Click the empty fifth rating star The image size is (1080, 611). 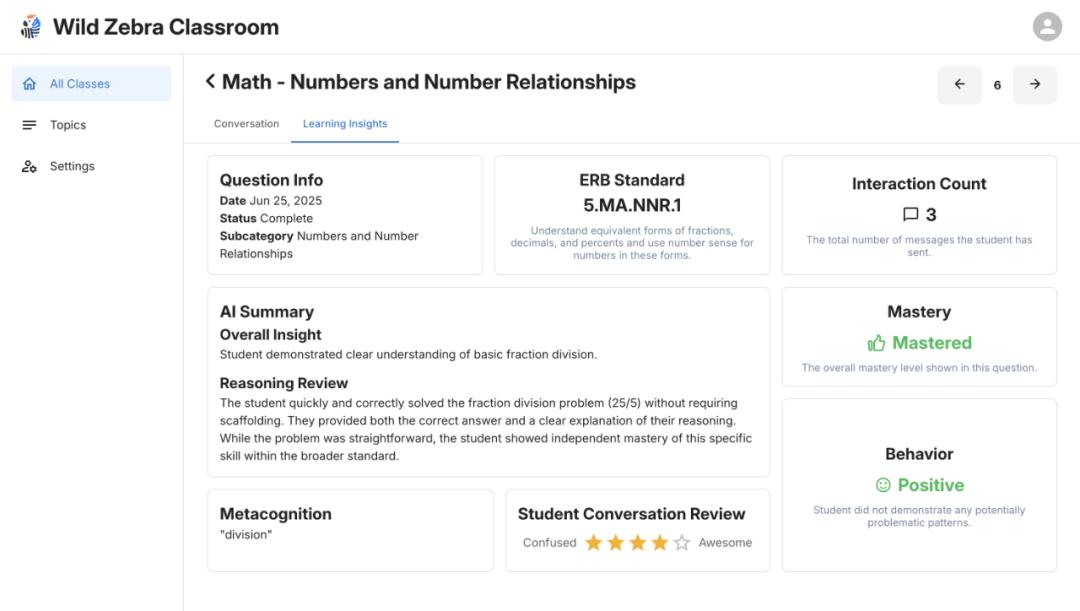(x=682, y=543)
